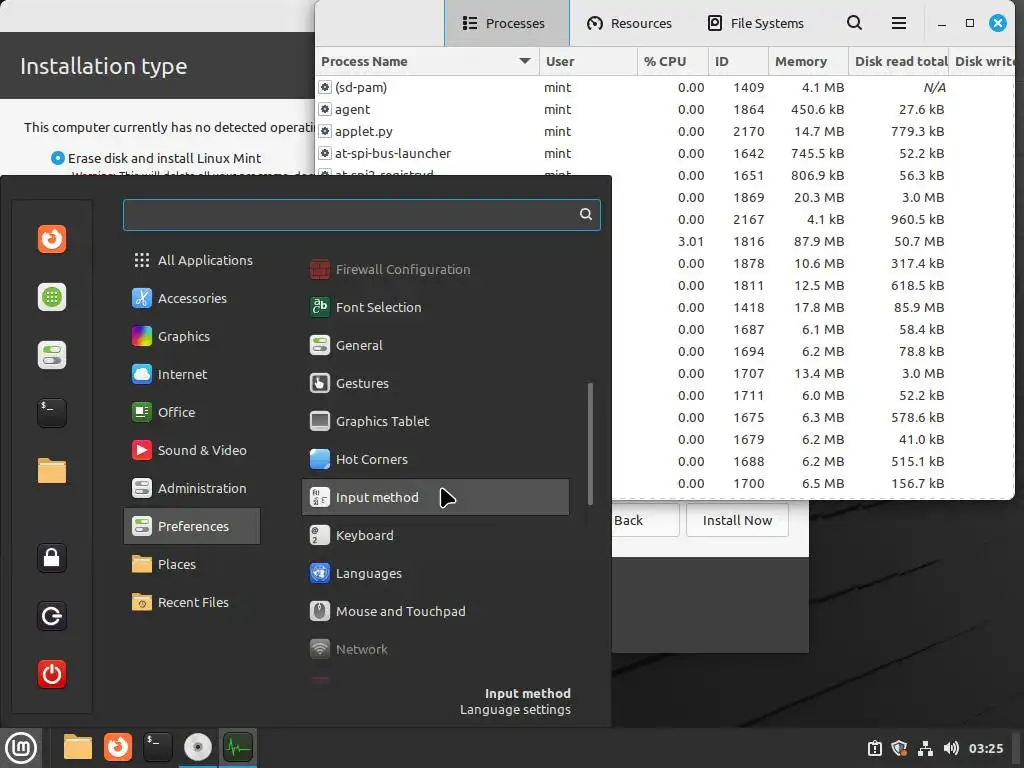
Task: Switch to the Resources tab
Action: click(629, 24)
